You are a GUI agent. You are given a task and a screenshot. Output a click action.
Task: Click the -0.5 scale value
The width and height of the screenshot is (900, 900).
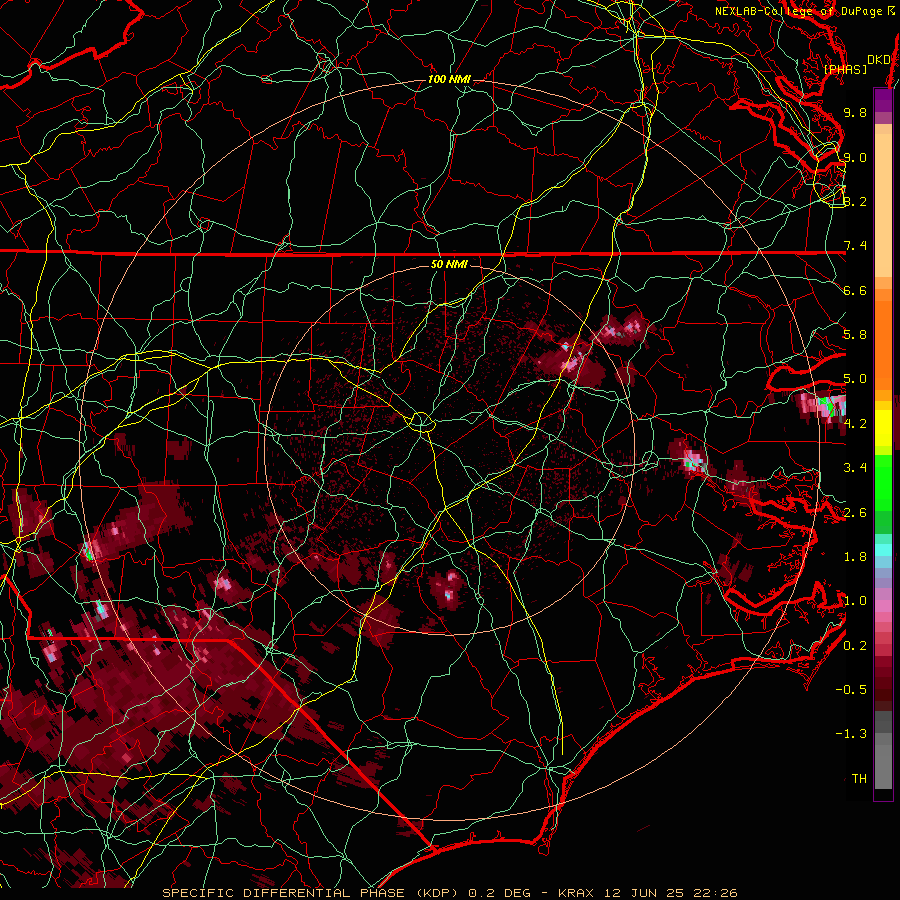pos(851,690)
